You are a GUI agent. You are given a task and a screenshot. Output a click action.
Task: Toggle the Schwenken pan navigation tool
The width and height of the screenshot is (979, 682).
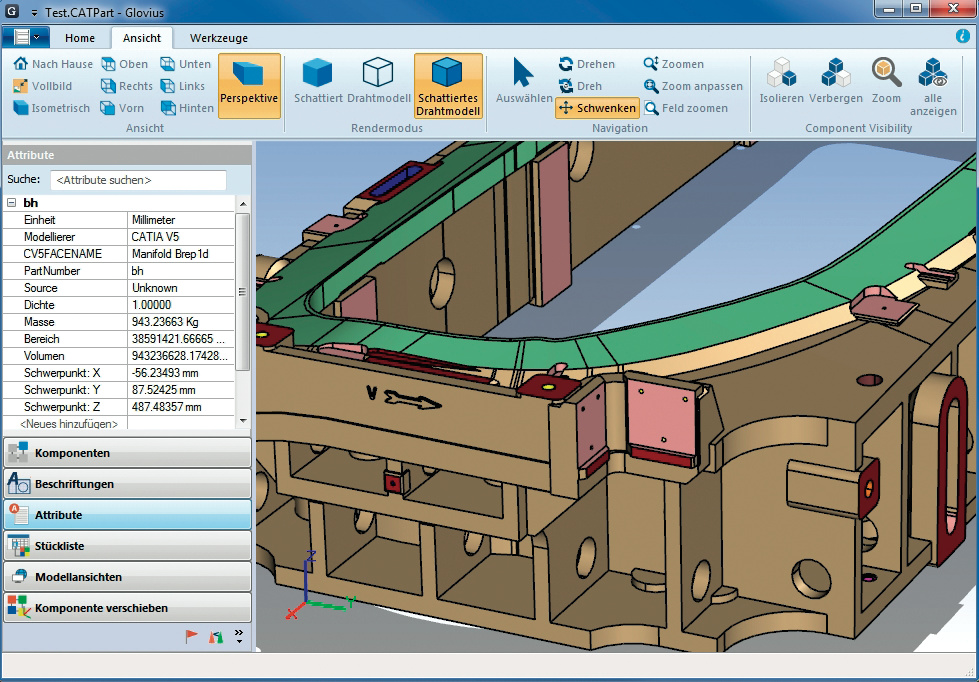point(597,108)
